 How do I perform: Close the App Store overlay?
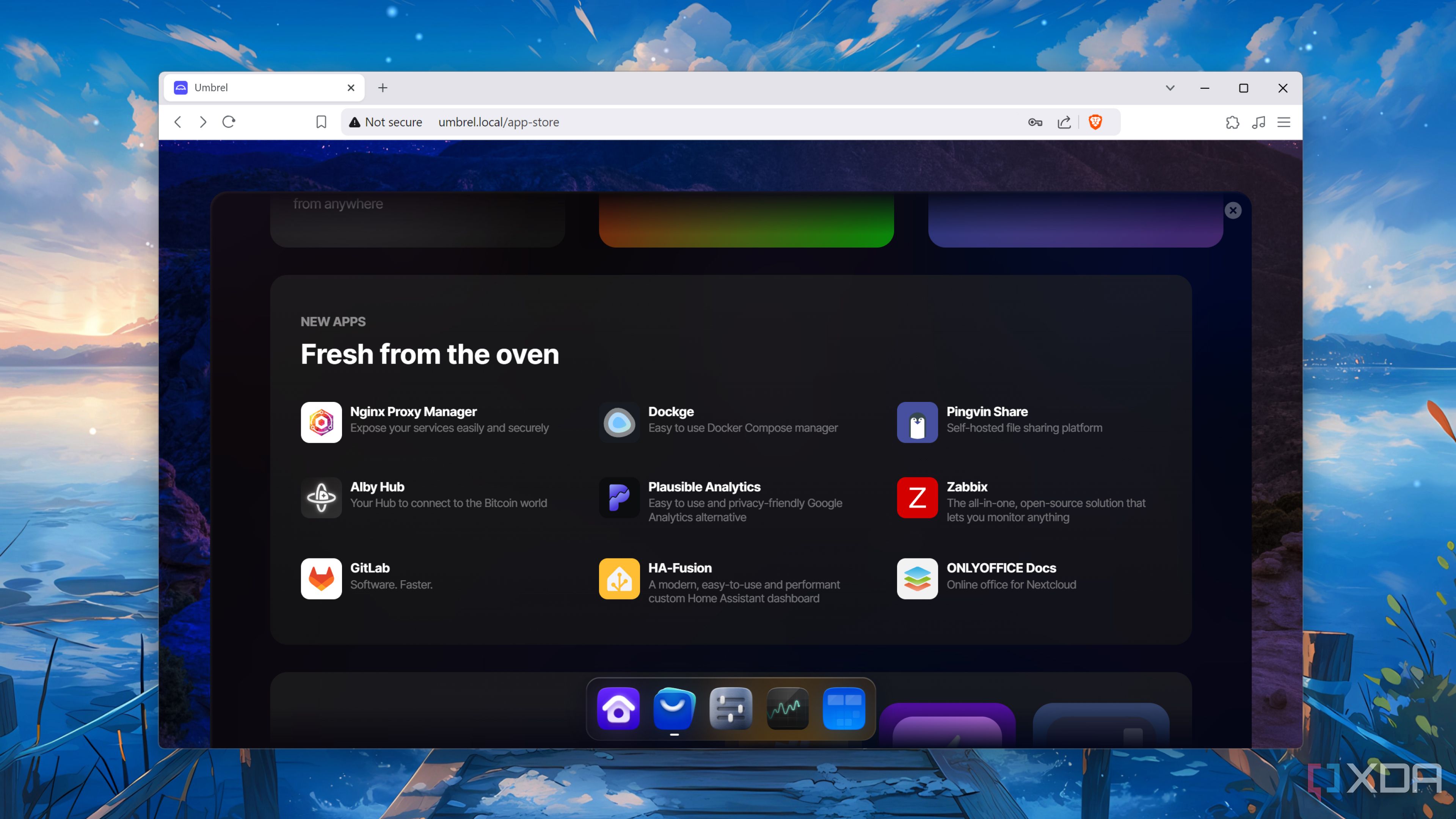click(x=1233, y=210)
